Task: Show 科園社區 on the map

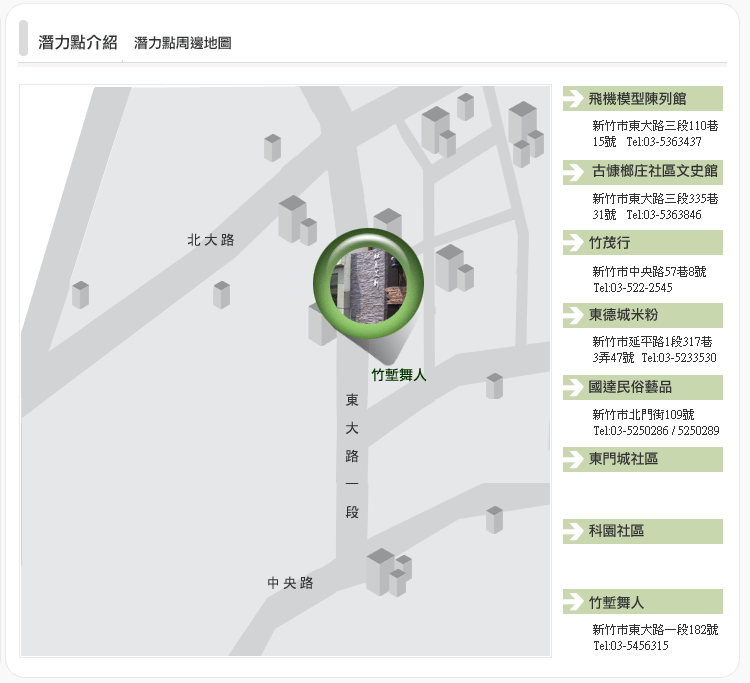Action: (642, 531)
